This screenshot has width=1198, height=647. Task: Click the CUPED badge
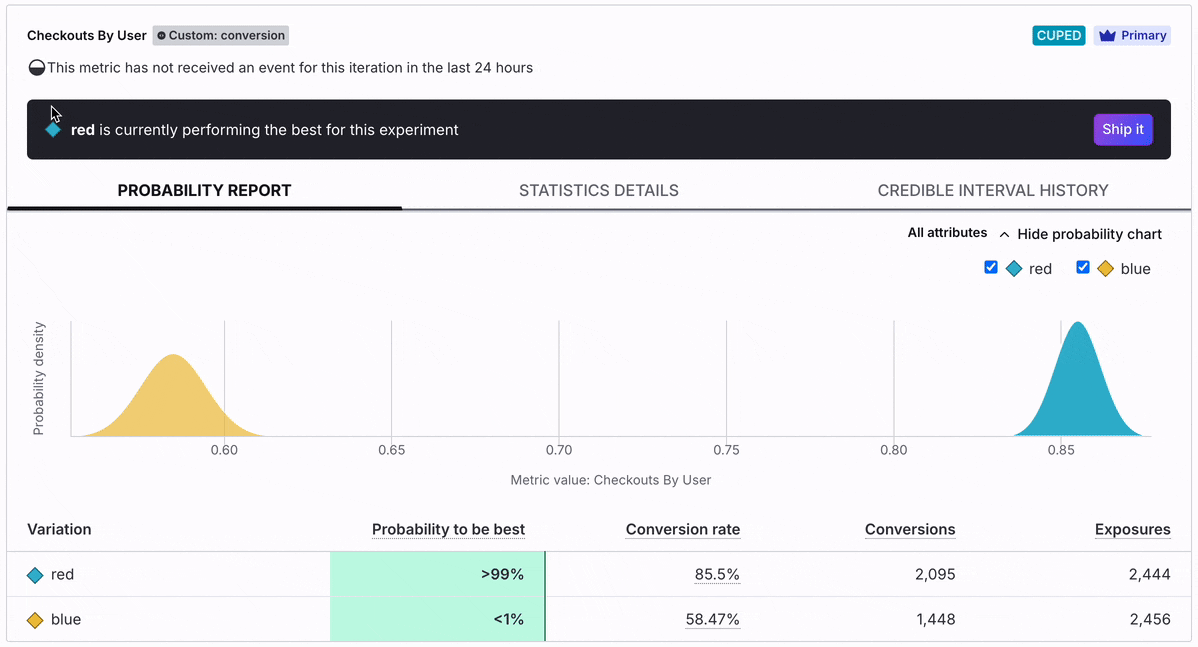pyautogui.click(x=1058, y=36)
